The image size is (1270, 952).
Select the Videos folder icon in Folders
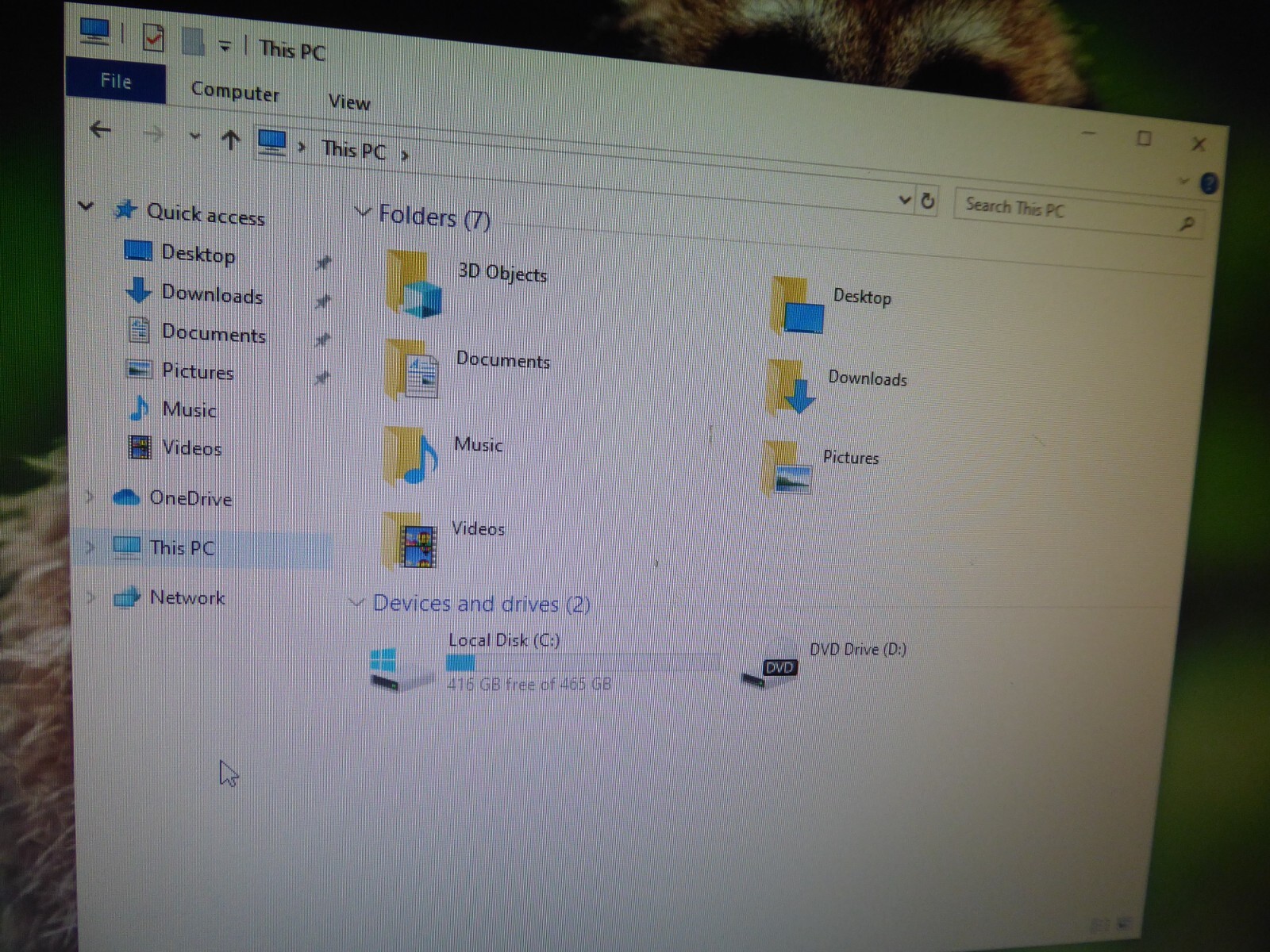(410, 541)
